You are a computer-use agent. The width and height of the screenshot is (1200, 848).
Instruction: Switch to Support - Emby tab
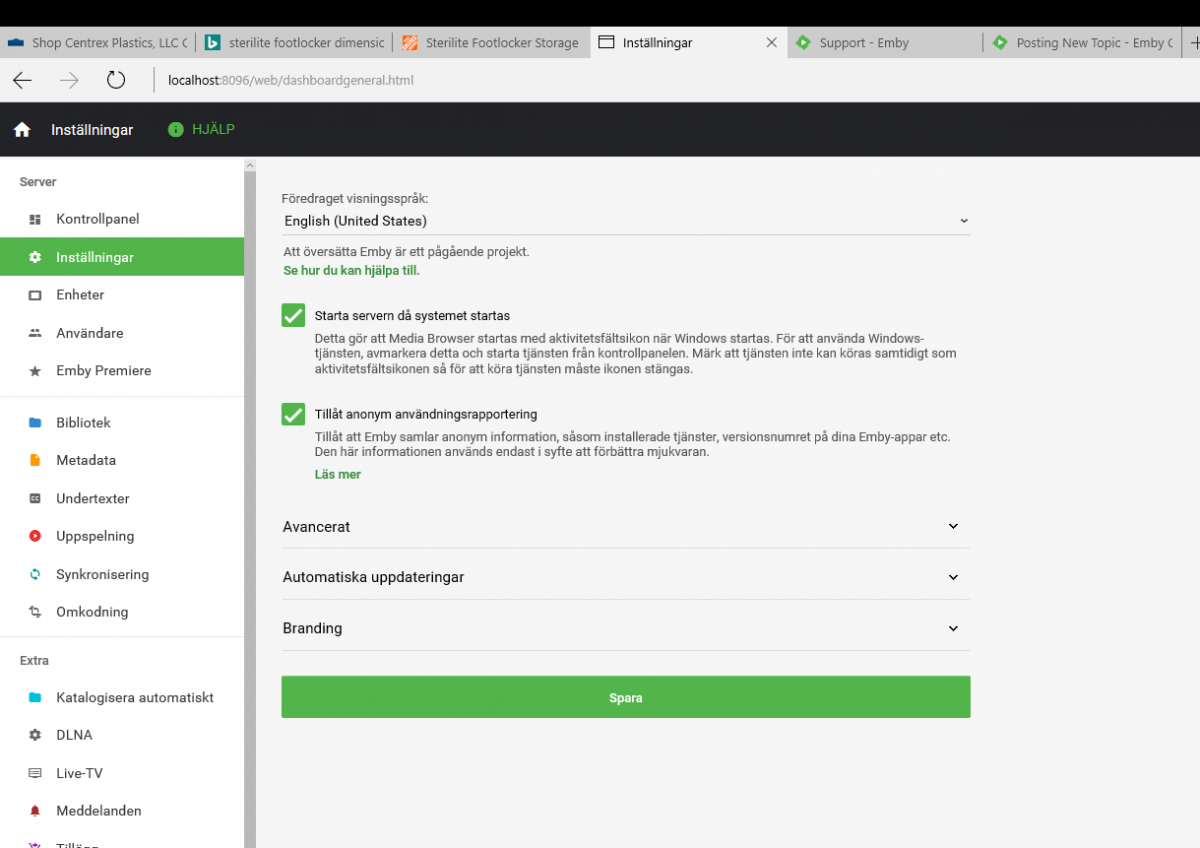885,43
